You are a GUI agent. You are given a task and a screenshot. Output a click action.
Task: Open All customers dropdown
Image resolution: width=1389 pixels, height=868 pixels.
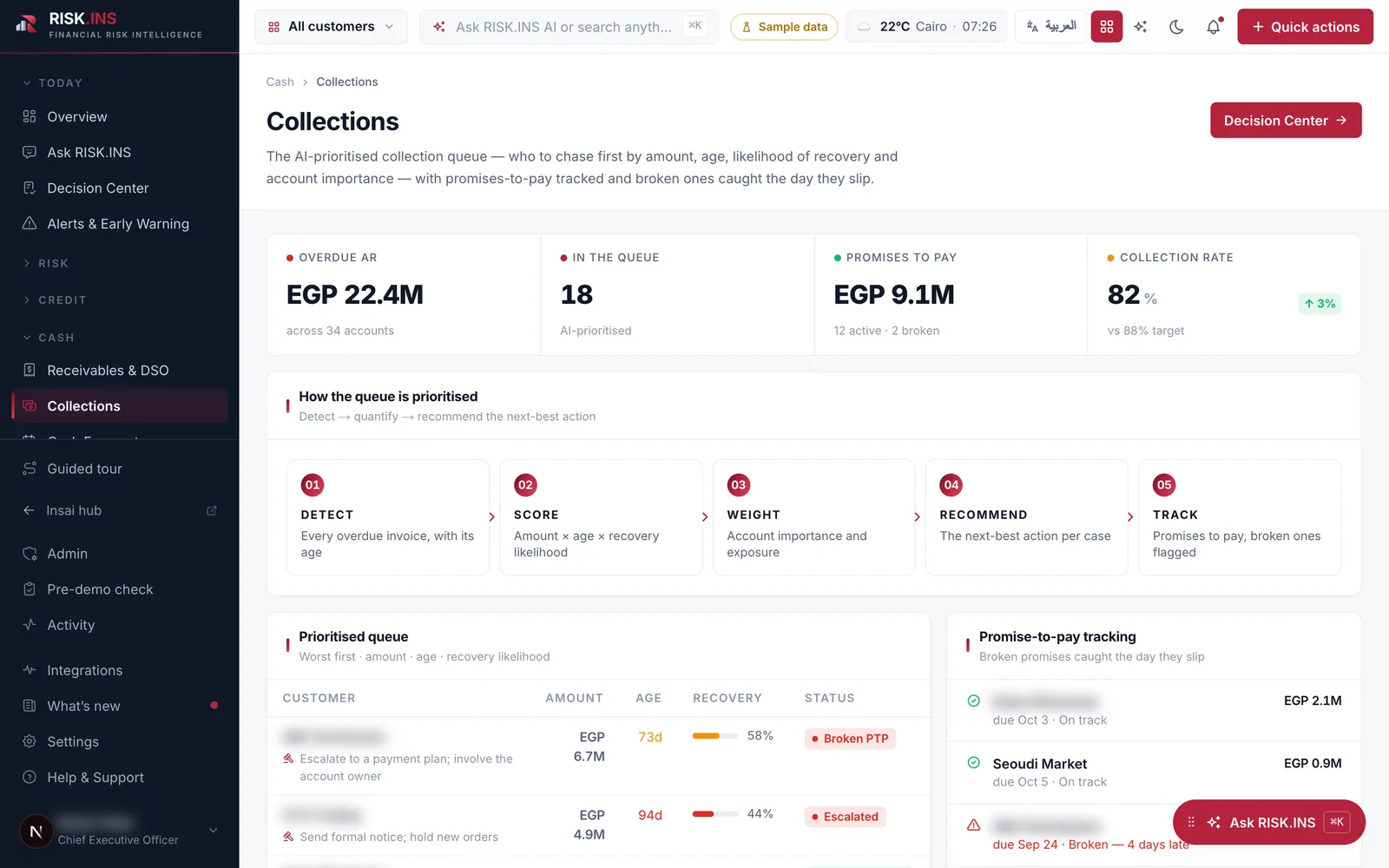click(x=331, y=27)
